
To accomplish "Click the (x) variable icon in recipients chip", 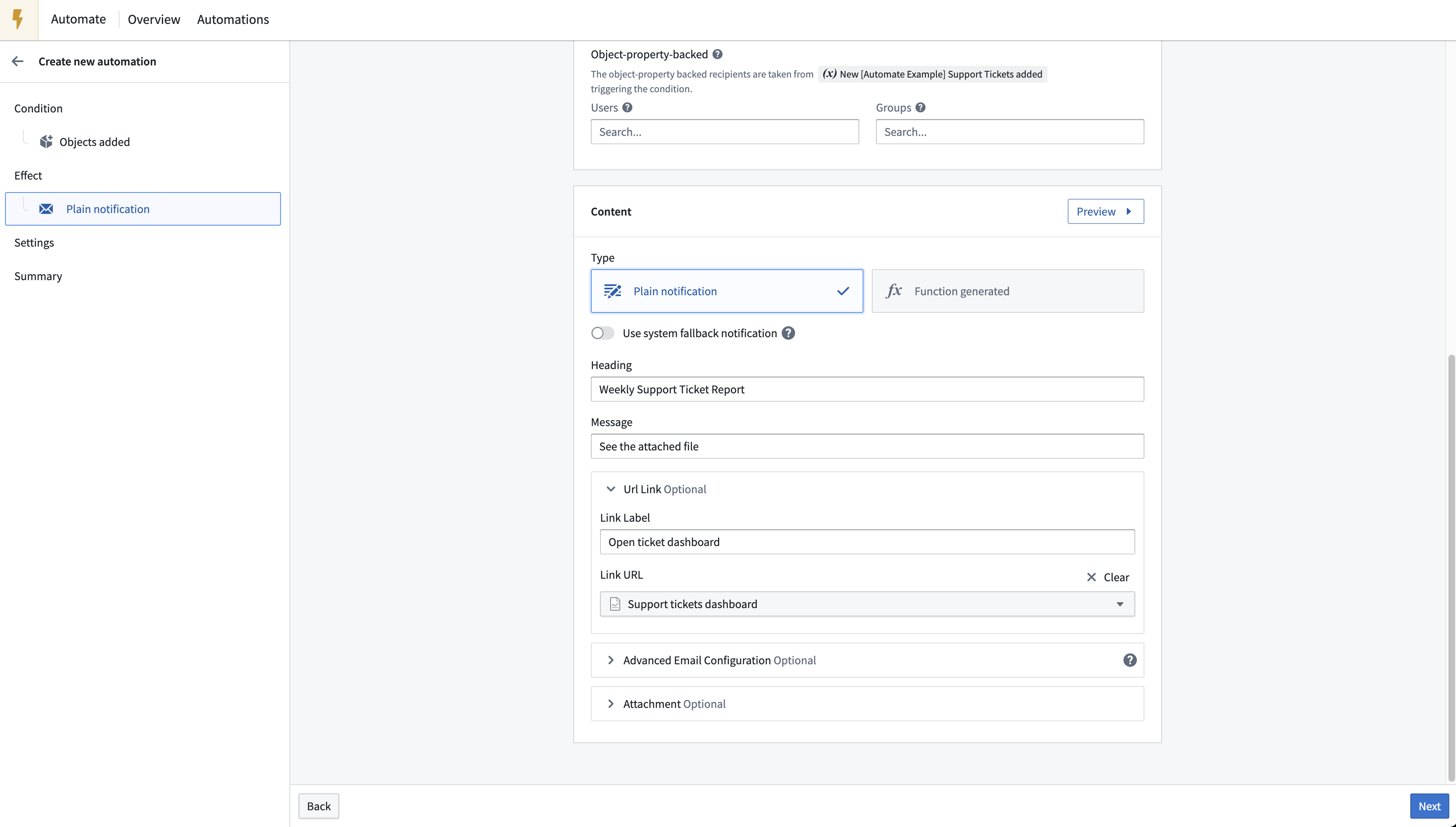I will tap(829, 74).
